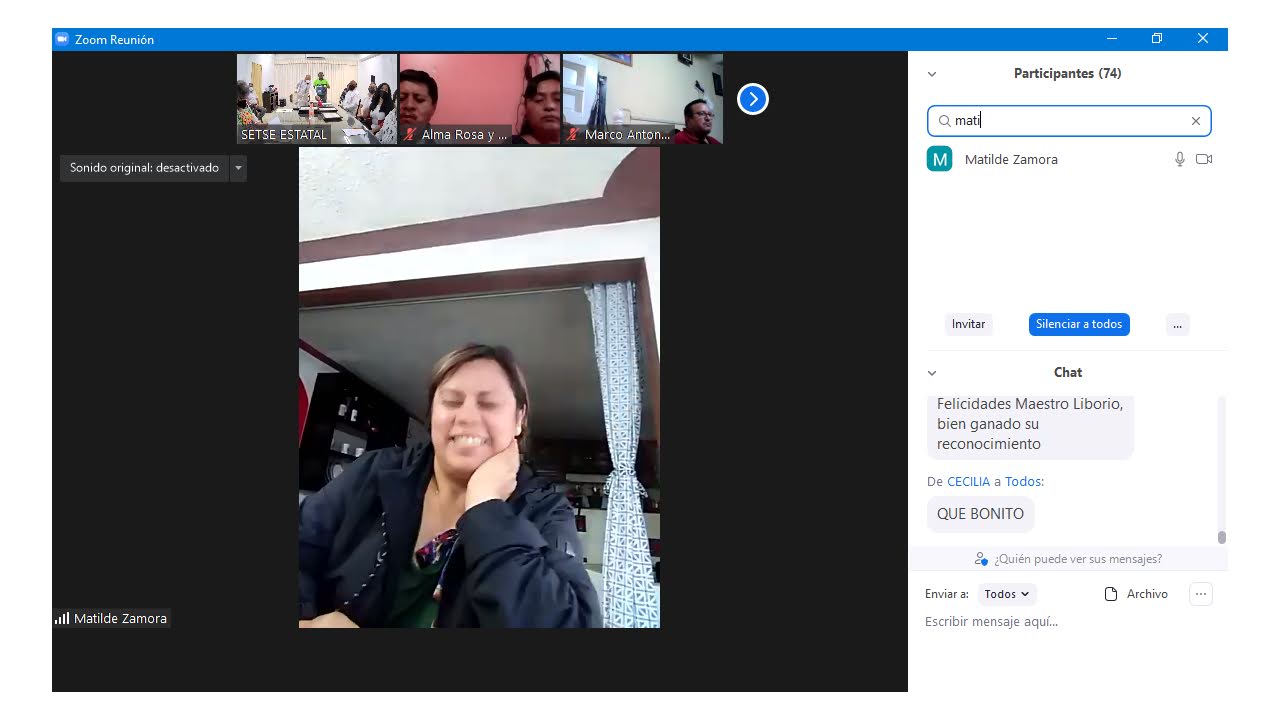
Task: Click Participantes (74) heading
Action: 1067,74
